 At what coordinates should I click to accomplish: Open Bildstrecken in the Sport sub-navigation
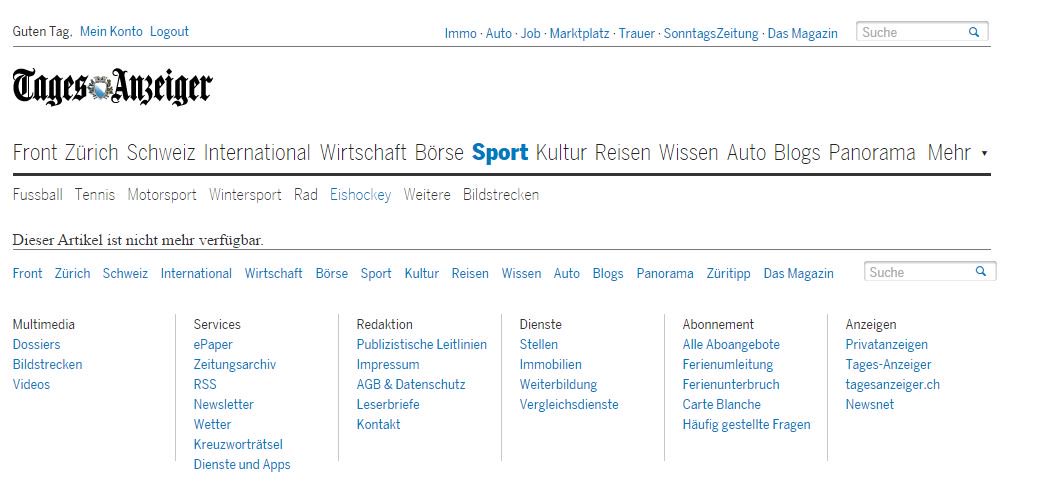tap(501, 195)
